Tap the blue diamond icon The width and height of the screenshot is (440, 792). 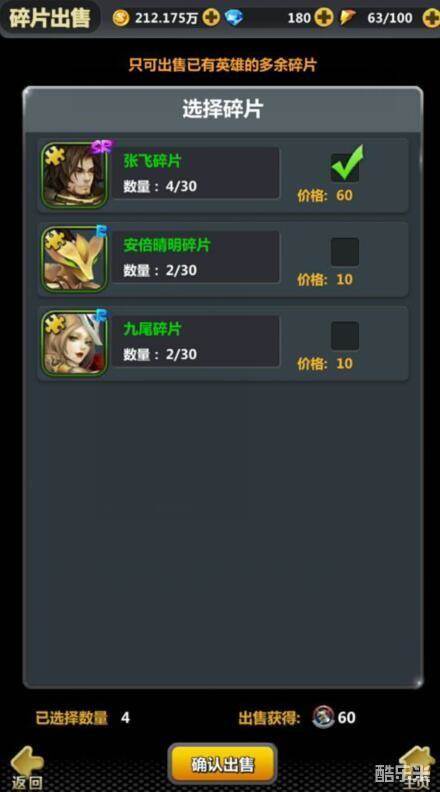point(234,18)
